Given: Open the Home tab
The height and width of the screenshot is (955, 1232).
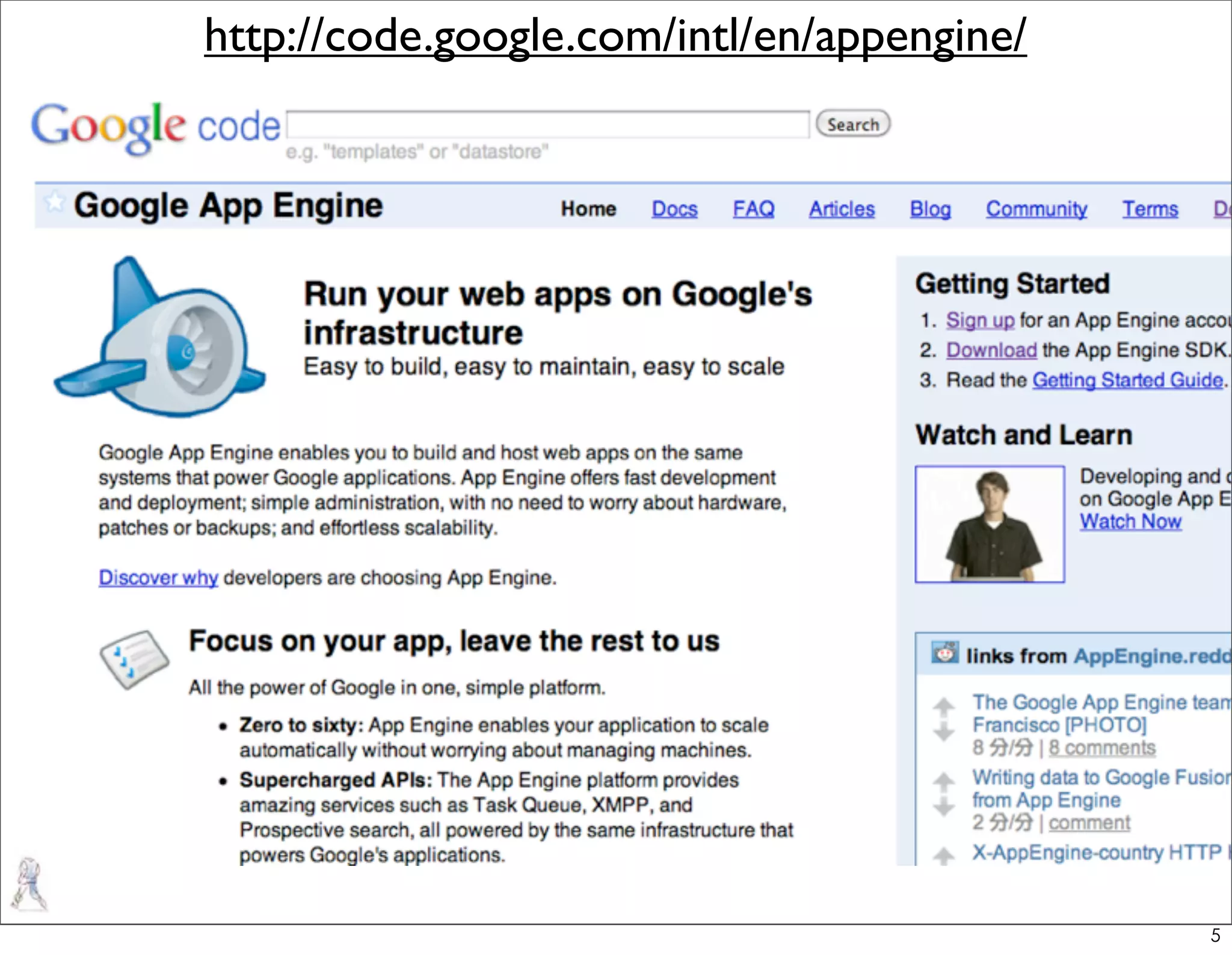Looking at the screenshot, I should coord(588,209).
